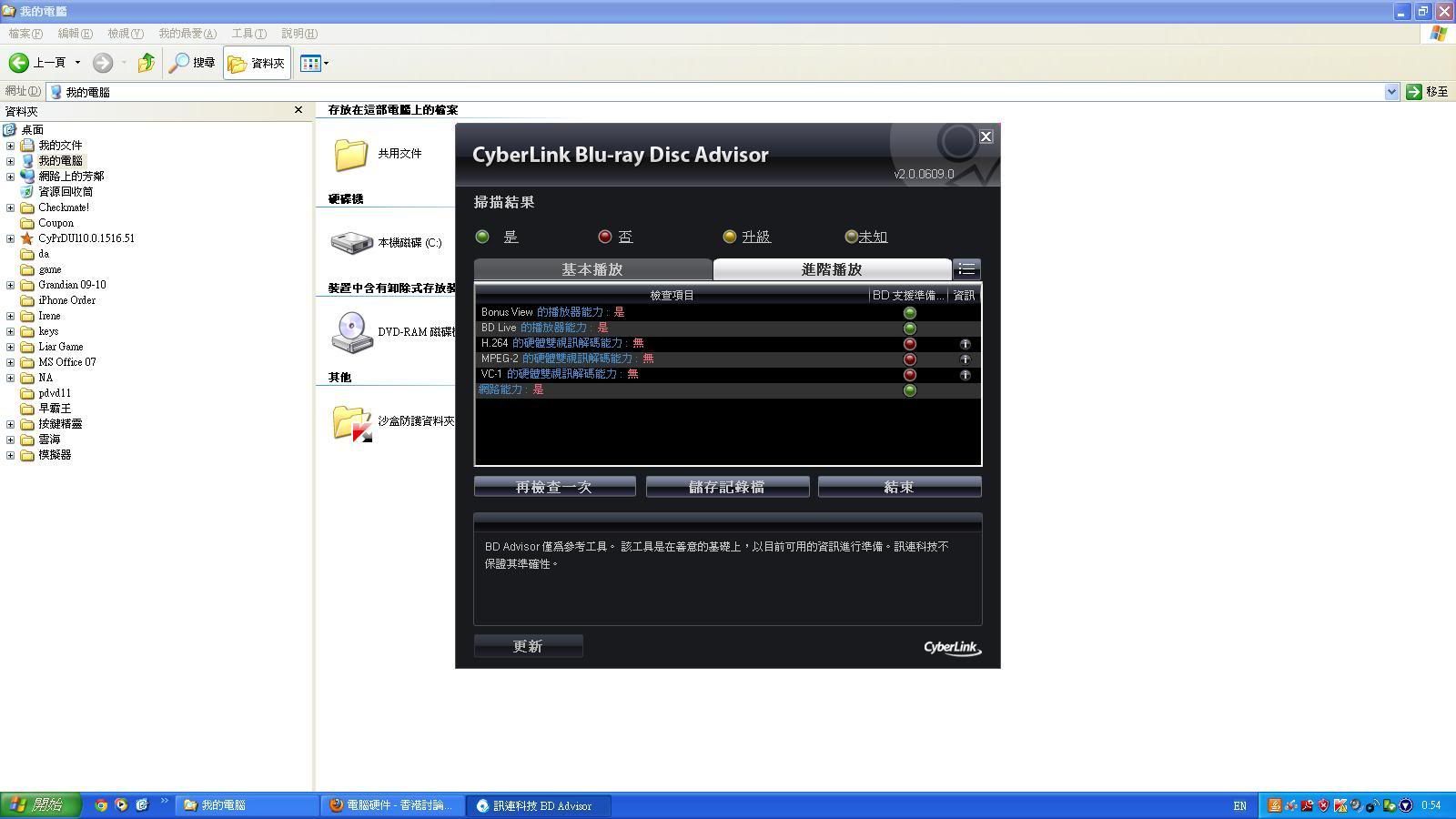Switch to 電腦硬件 - 香港討論 taskbar item
The height and width of the screenshot is (819, 1456).
coord(392,805)
